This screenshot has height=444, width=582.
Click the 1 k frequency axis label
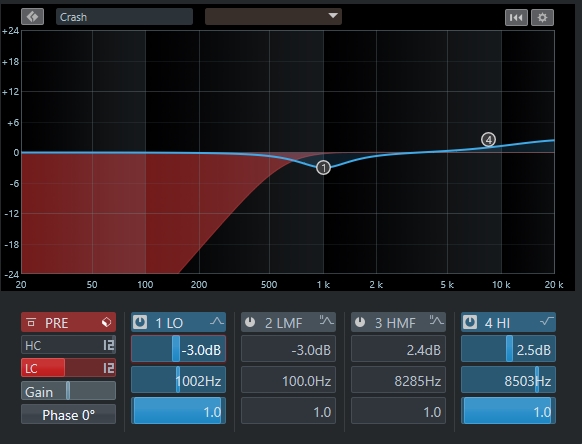point(323,285)
